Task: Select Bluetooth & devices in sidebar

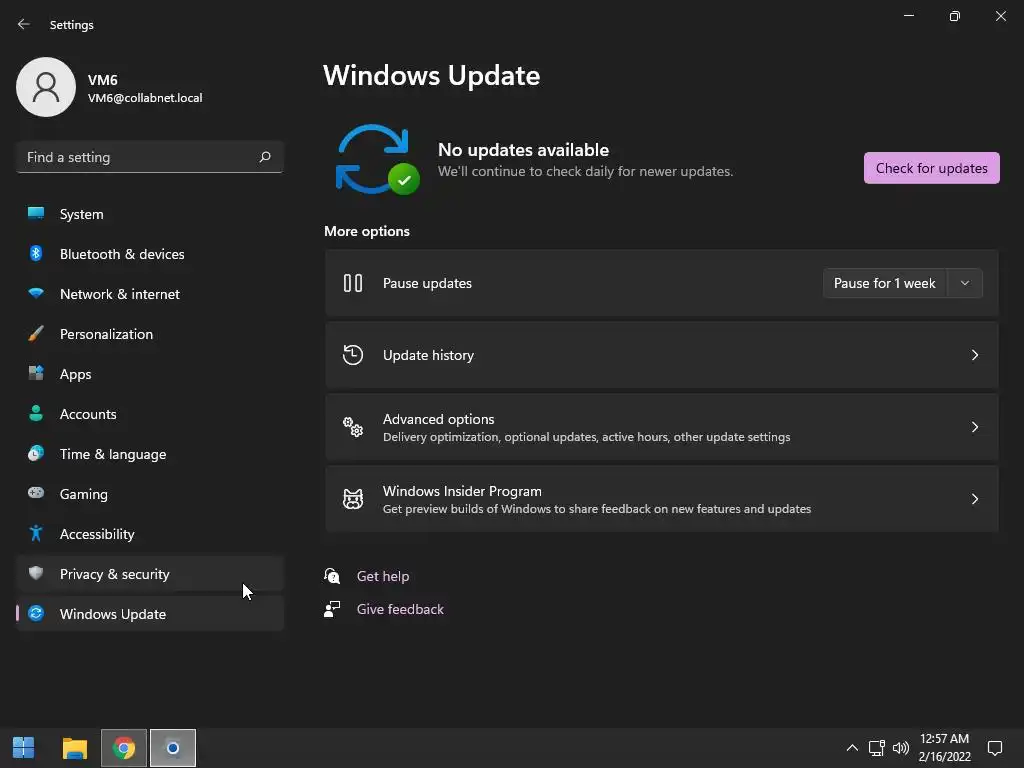Action: point(150,253)
